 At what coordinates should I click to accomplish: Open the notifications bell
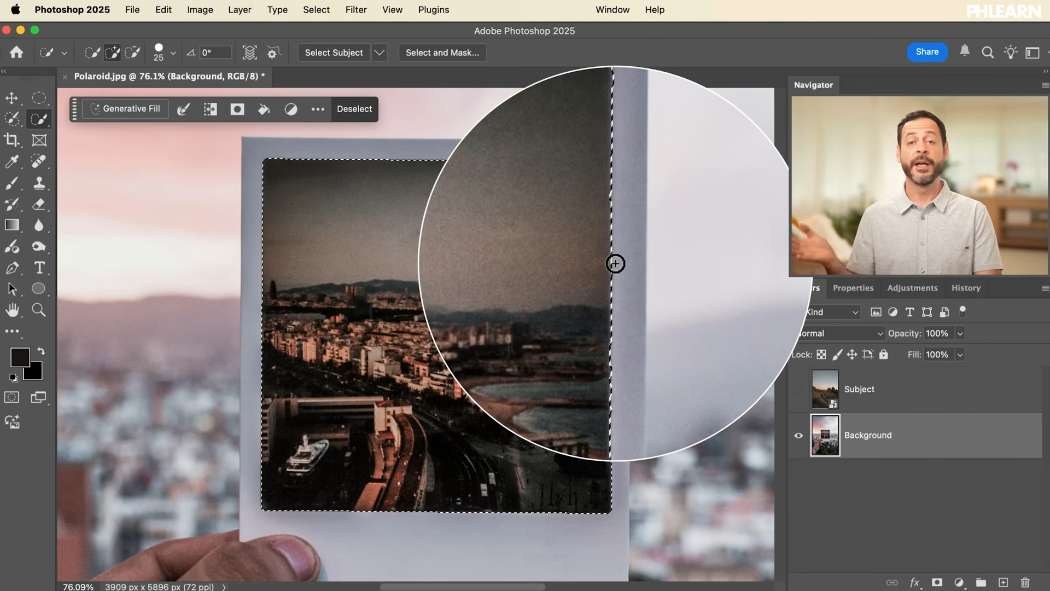(964, 51)
